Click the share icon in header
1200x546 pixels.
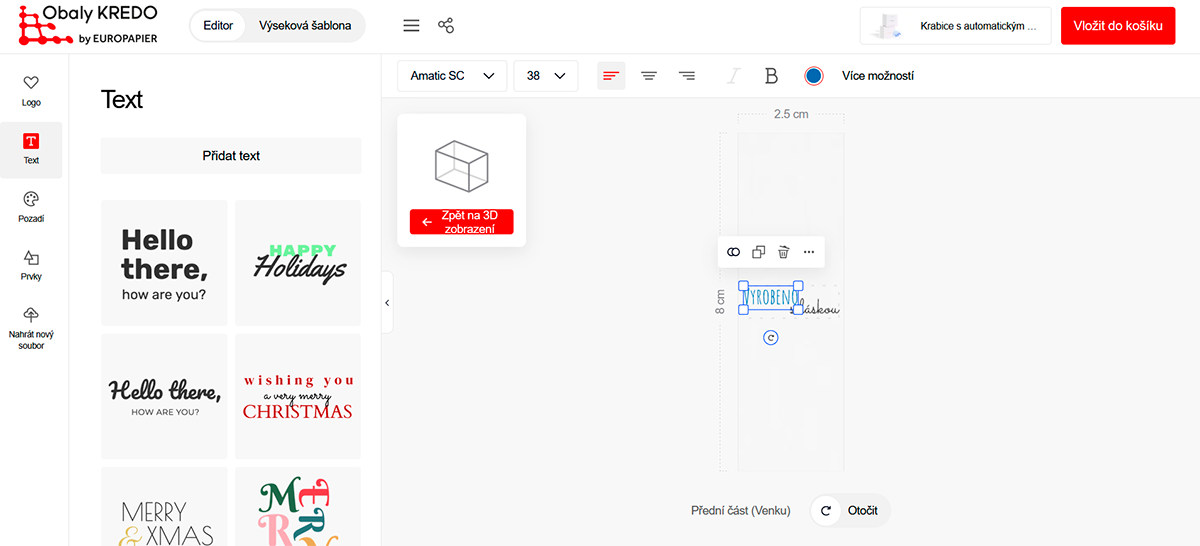(x=446, y=26)
